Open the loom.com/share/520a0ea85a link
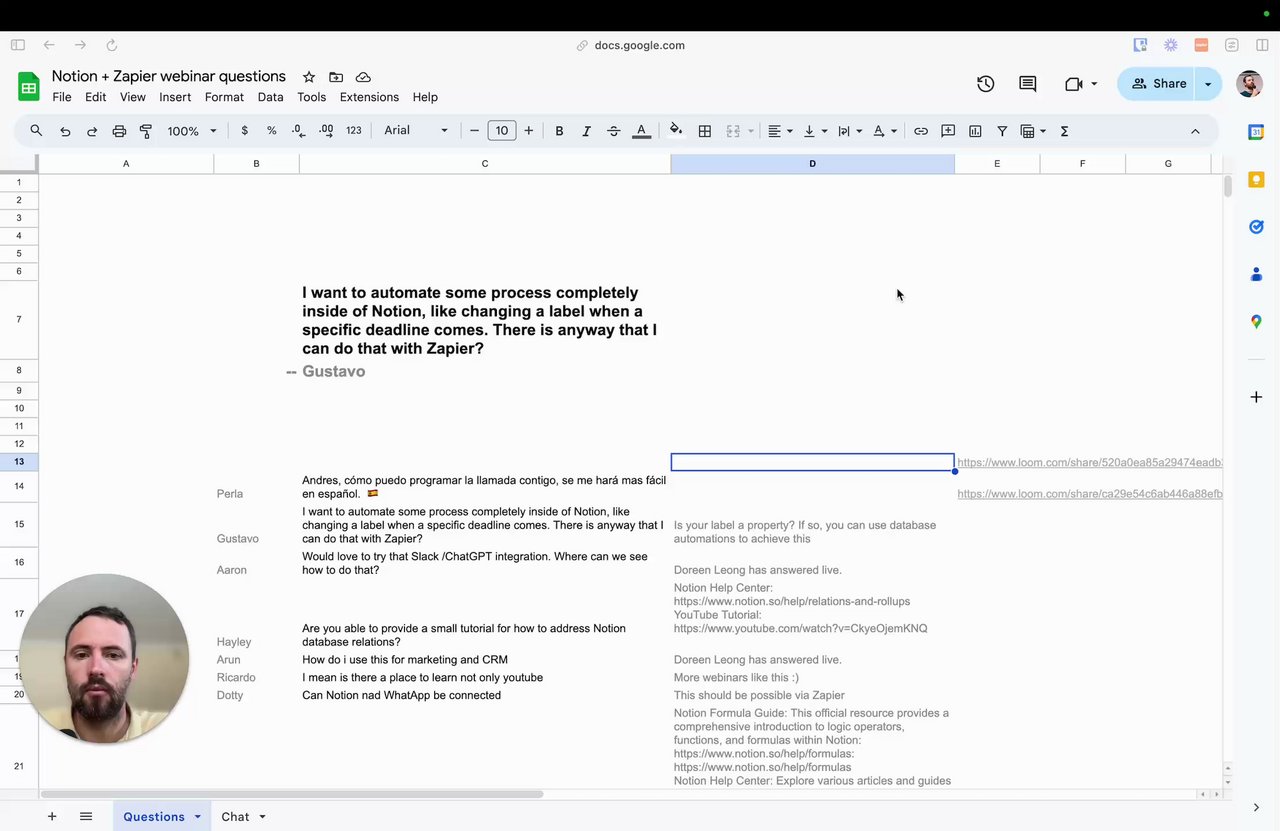This screenshot has height=831, width=1280. pos(1090,463)
